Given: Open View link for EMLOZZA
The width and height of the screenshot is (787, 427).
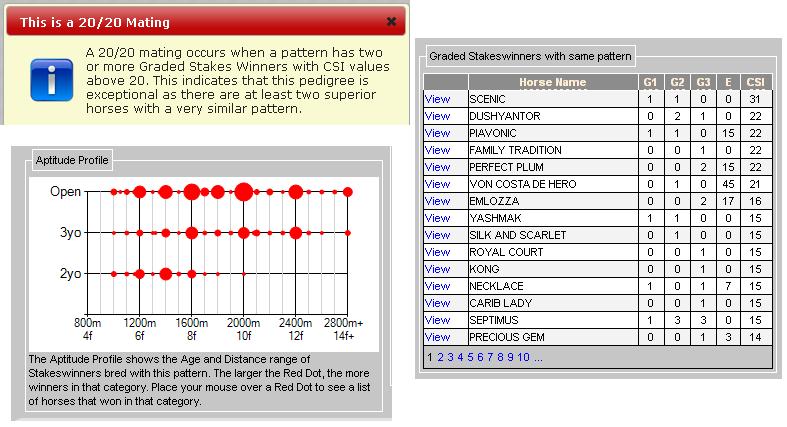Looking at the screenshot, I should pos(437,201).
